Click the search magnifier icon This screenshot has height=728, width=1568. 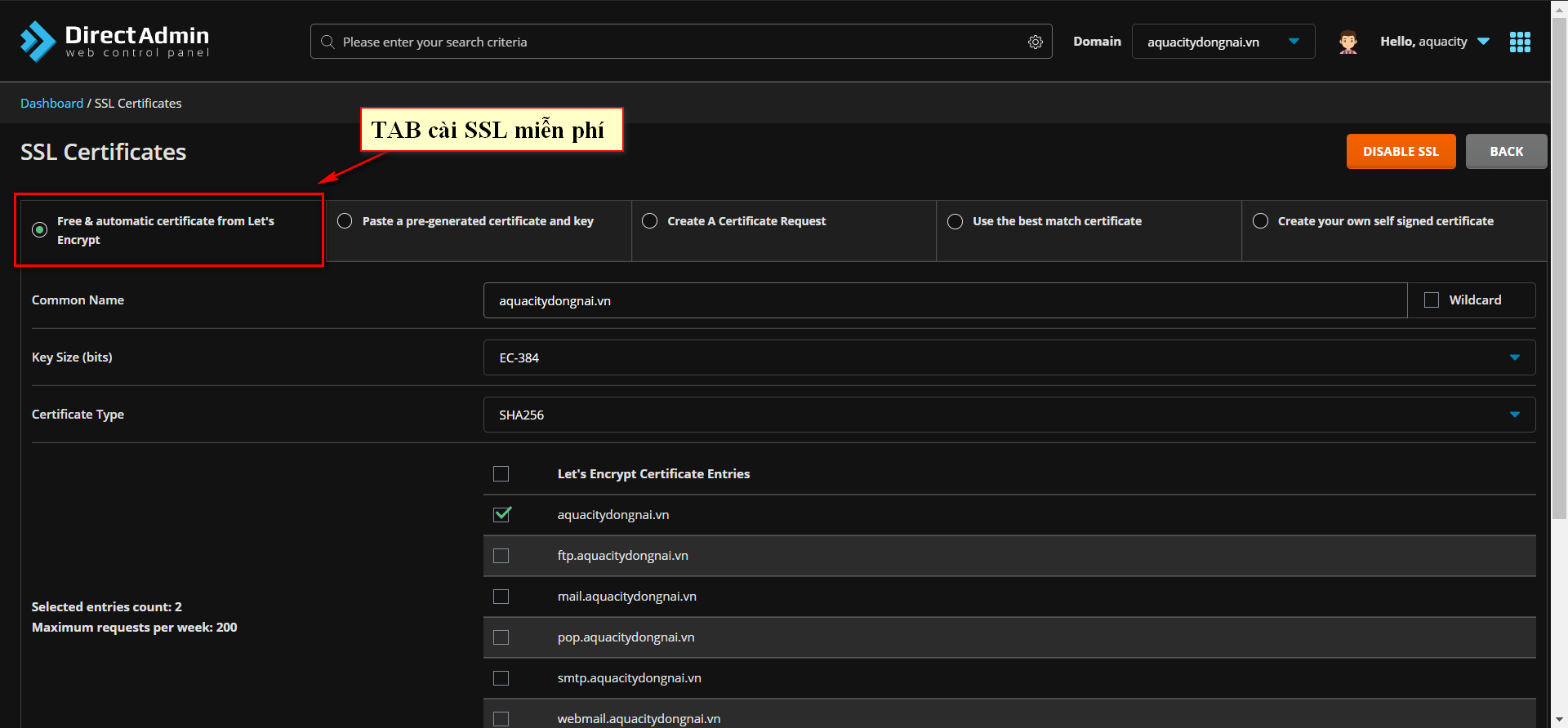tap(327, 42)
